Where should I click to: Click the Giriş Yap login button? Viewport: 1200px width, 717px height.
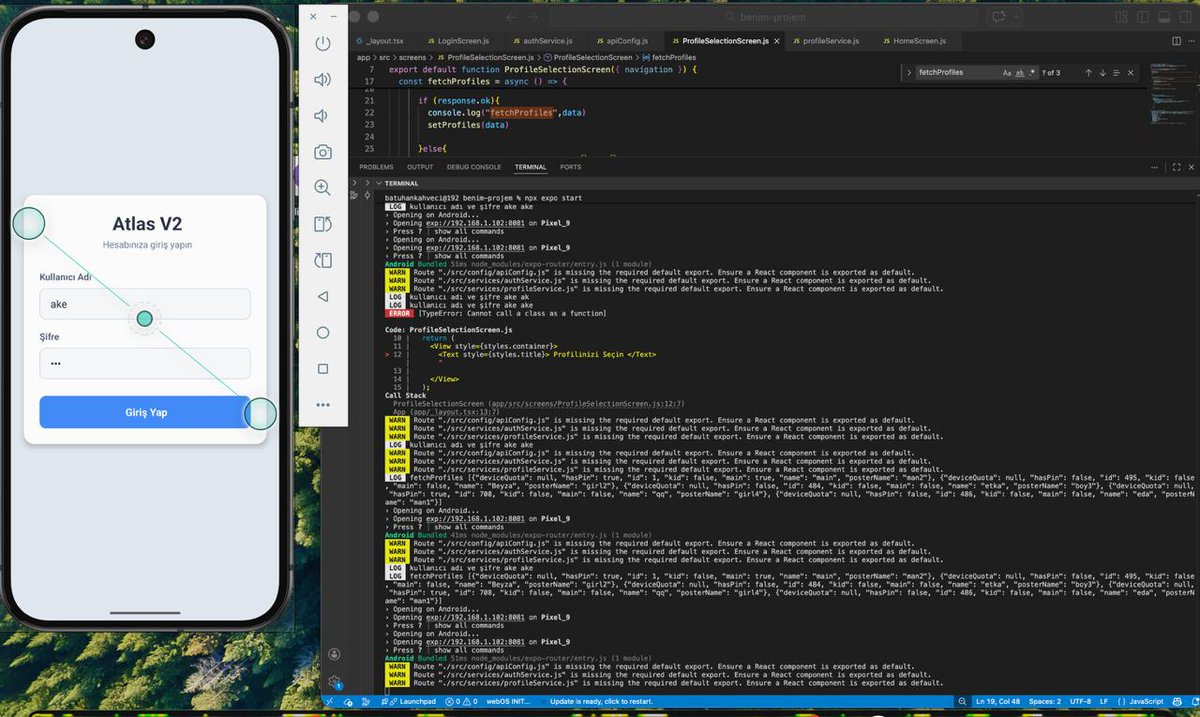pos(145,412)
